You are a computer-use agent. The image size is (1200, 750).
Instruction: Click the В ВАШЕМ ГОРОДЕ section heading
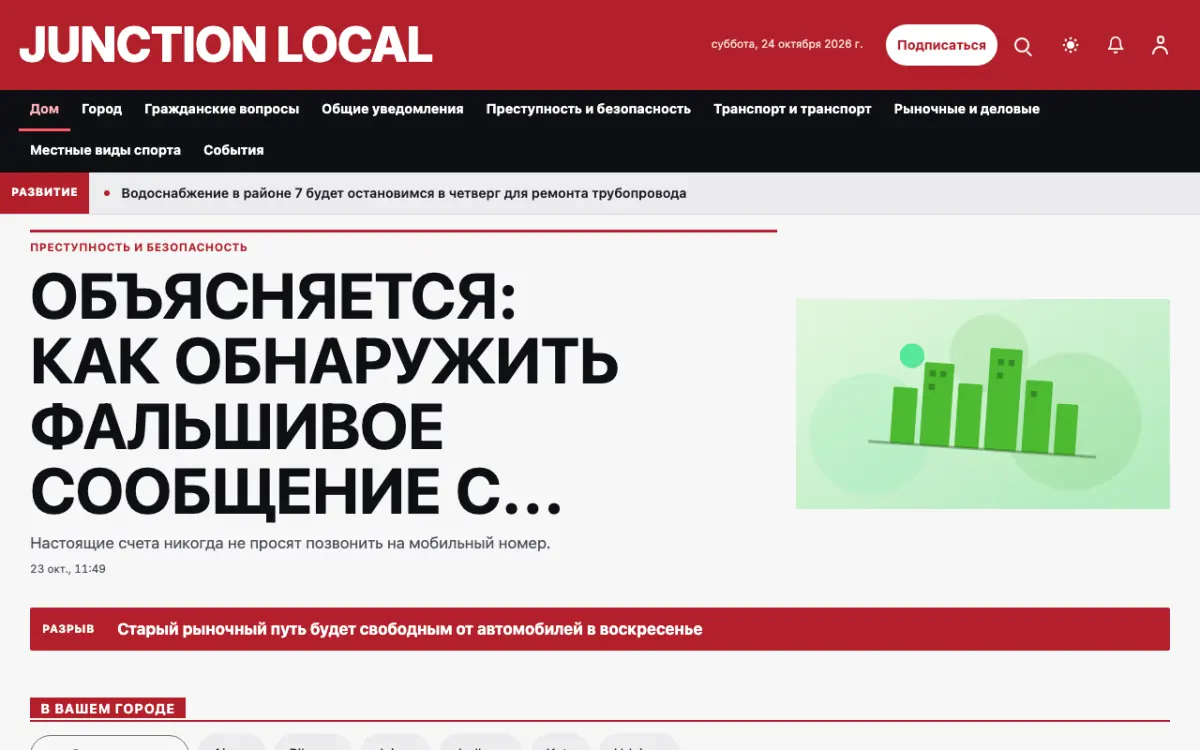tap(107, 709)
